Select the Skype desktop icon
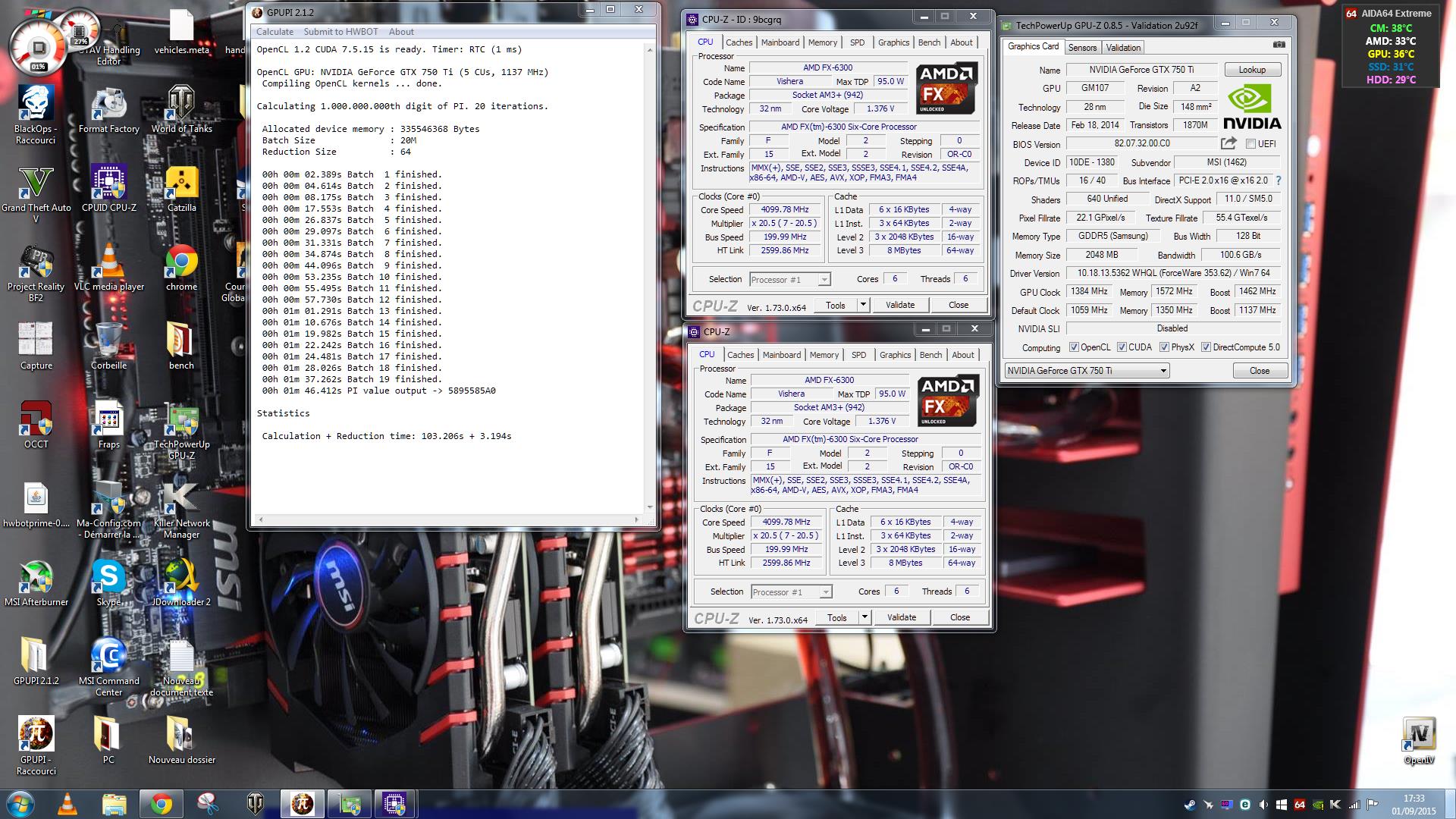This screenshot has width=1456, height=819. click(x=108, y=583)
